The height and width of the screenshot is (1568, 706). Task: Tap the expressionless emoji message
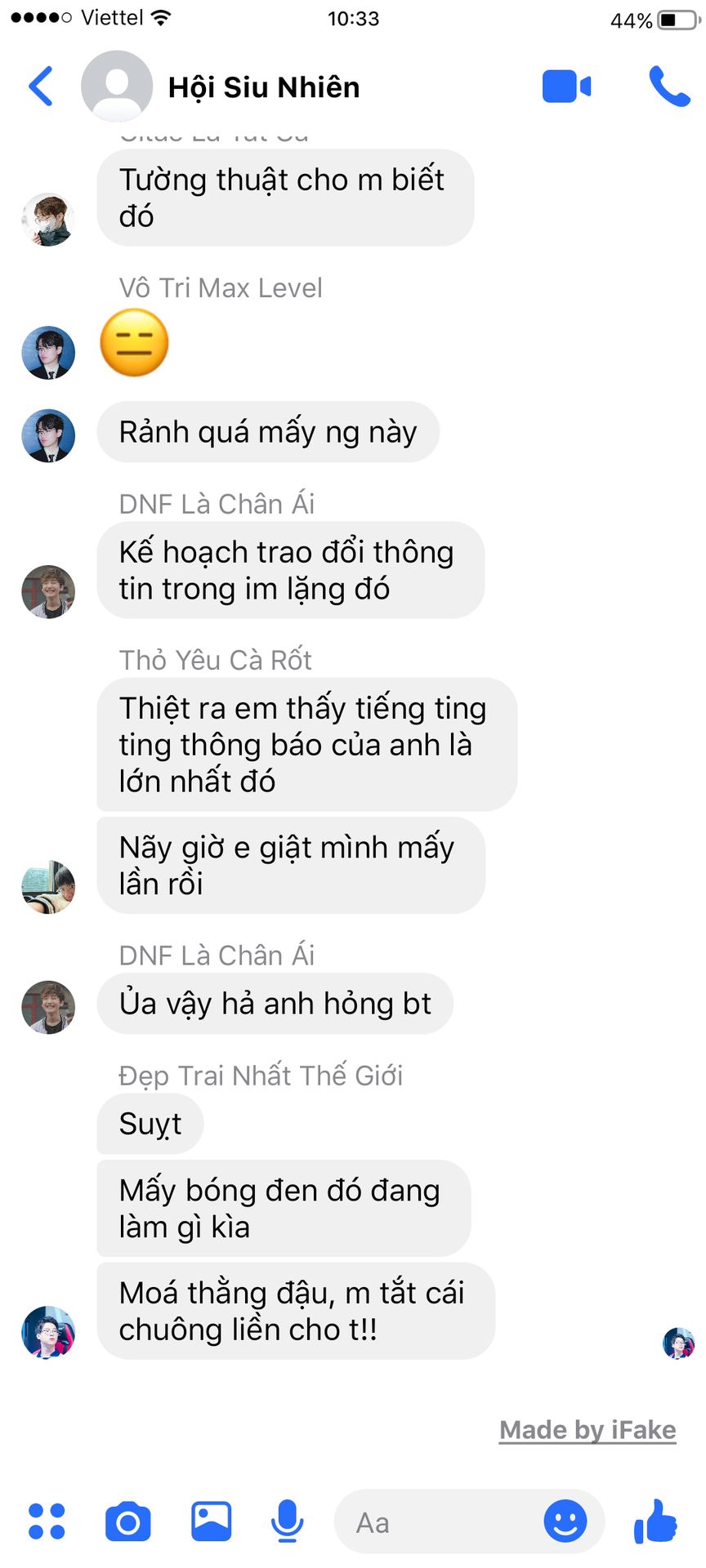134,343
